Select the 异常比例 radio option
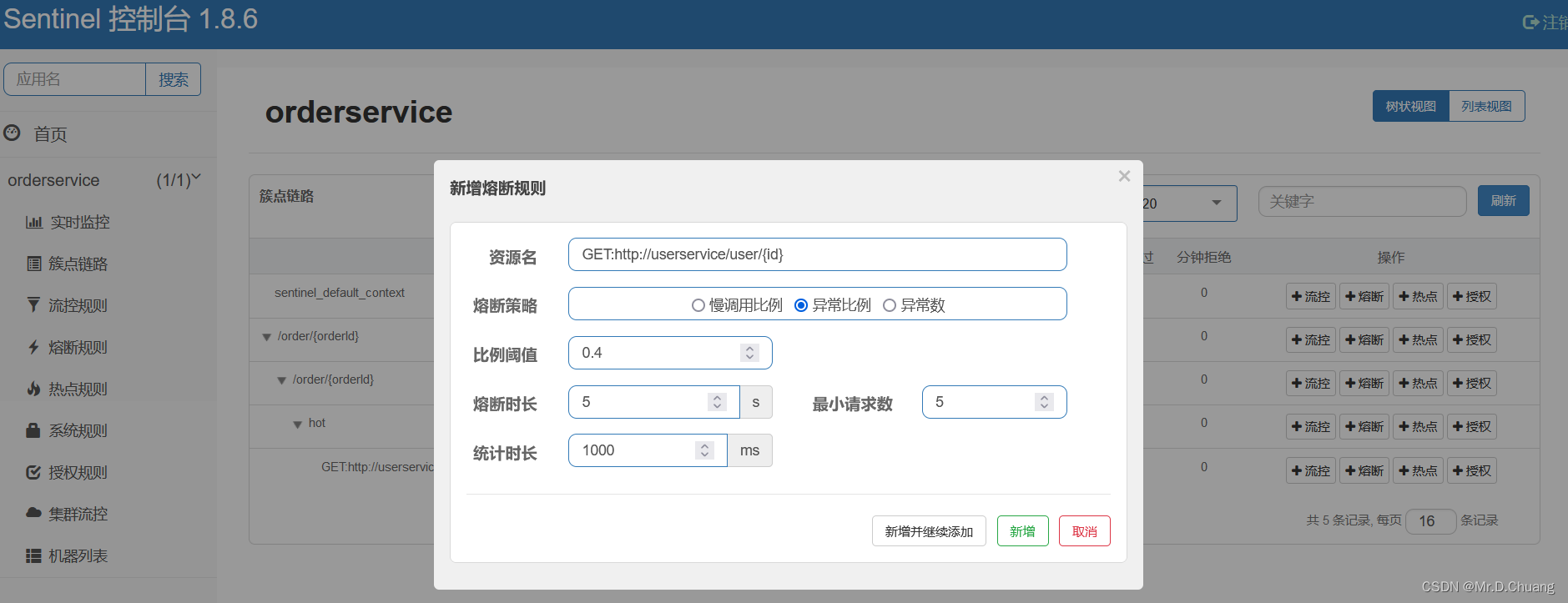This screenshot has height=603, width=1568. 801,305
